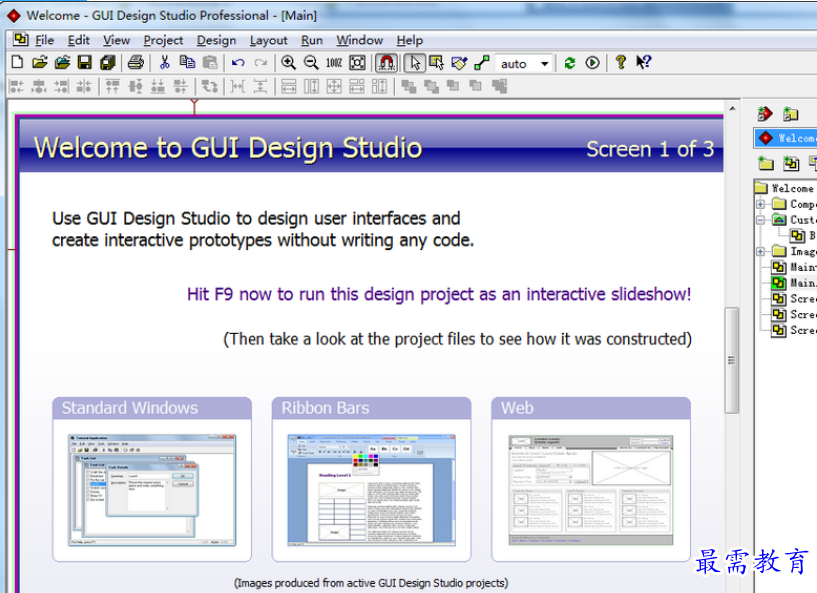The image size is (817, 593).
Task: Click the align left edges icon
Action: [17, 86]
